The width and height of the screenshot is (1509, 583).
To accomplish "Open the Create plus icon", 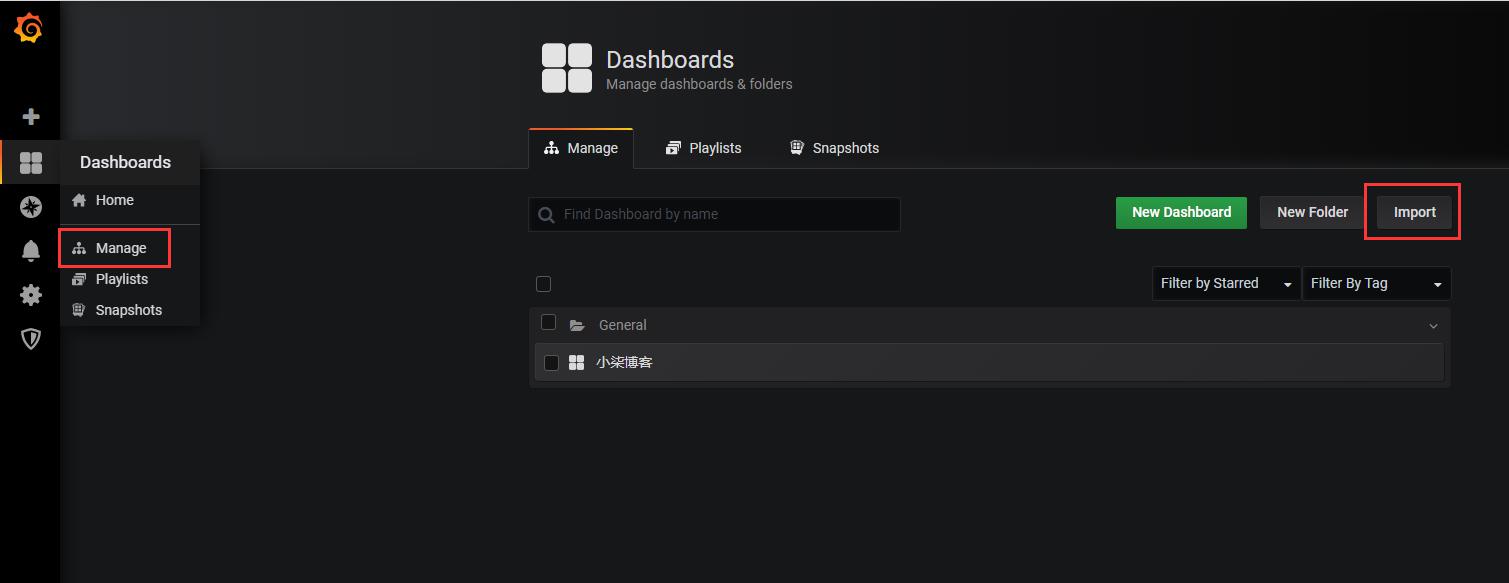I will [x=31, y=117].
